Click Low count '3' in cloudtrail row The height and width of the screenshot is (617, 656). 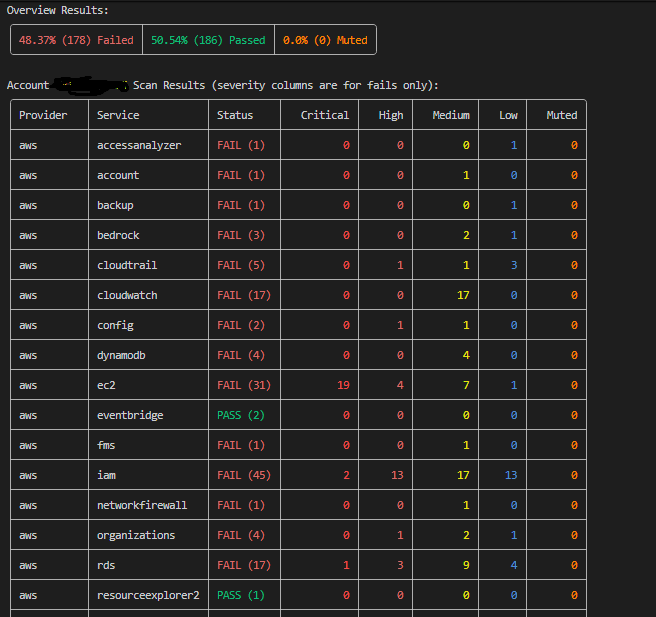514,265
